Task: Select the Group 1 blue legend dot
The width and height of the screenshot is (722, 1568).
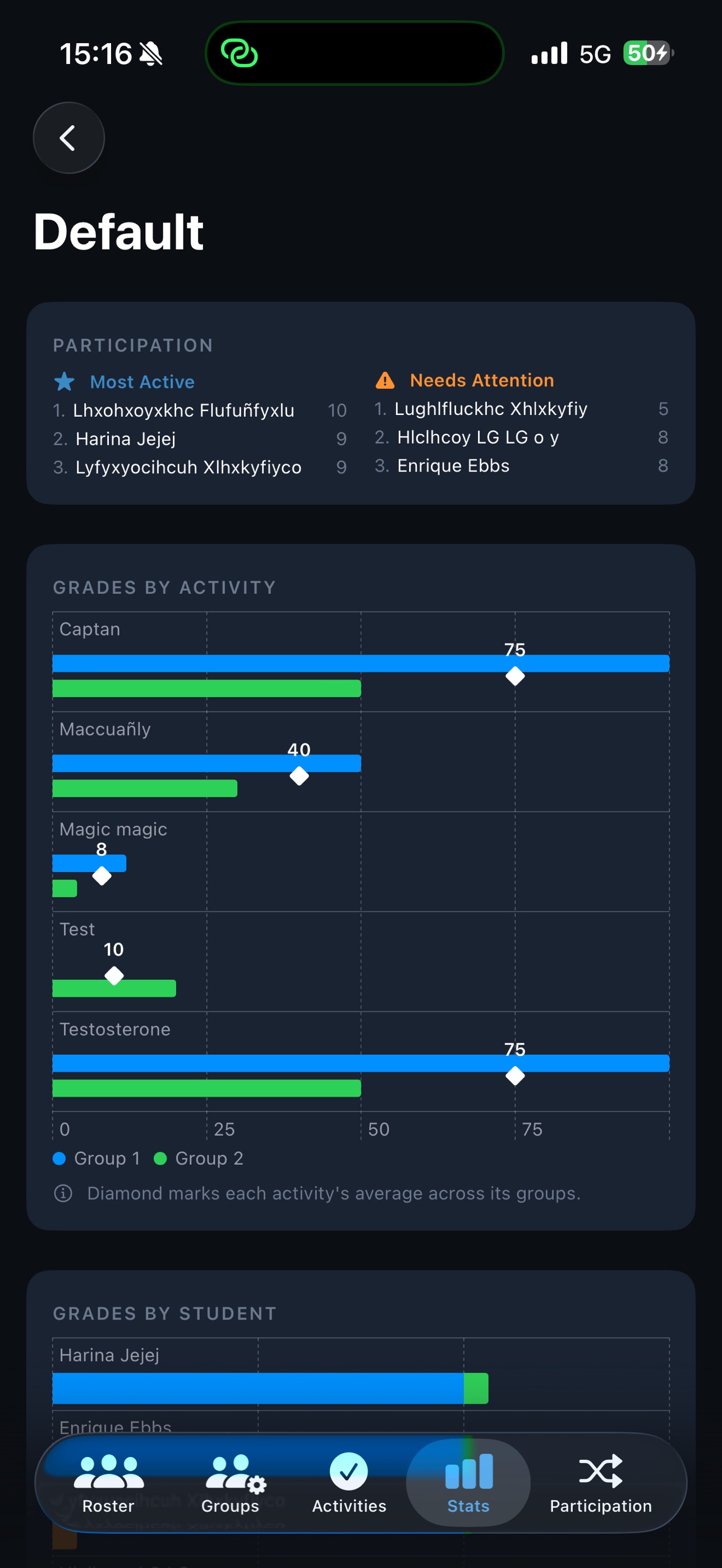Action: click(x=59, y=1159)
